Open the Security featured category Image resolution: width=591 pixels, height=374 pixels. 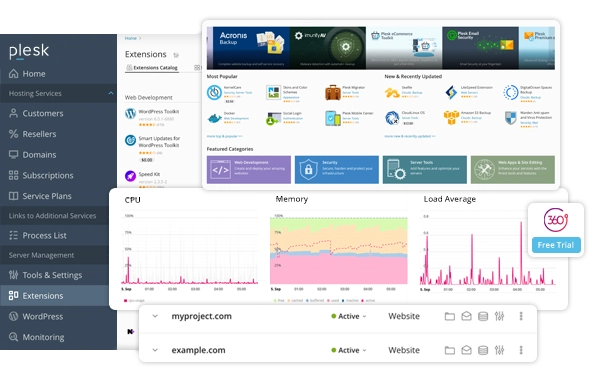[337, 170]
